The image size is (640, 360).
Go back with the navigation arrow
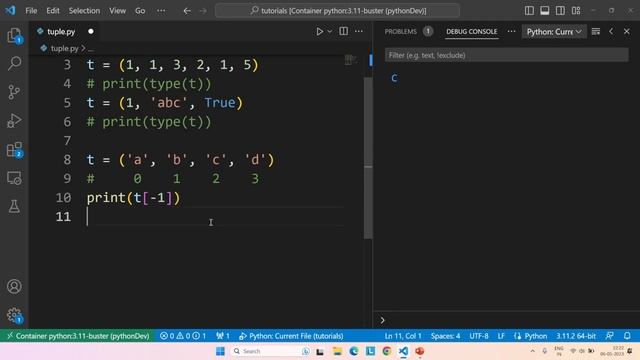point(187,11)
